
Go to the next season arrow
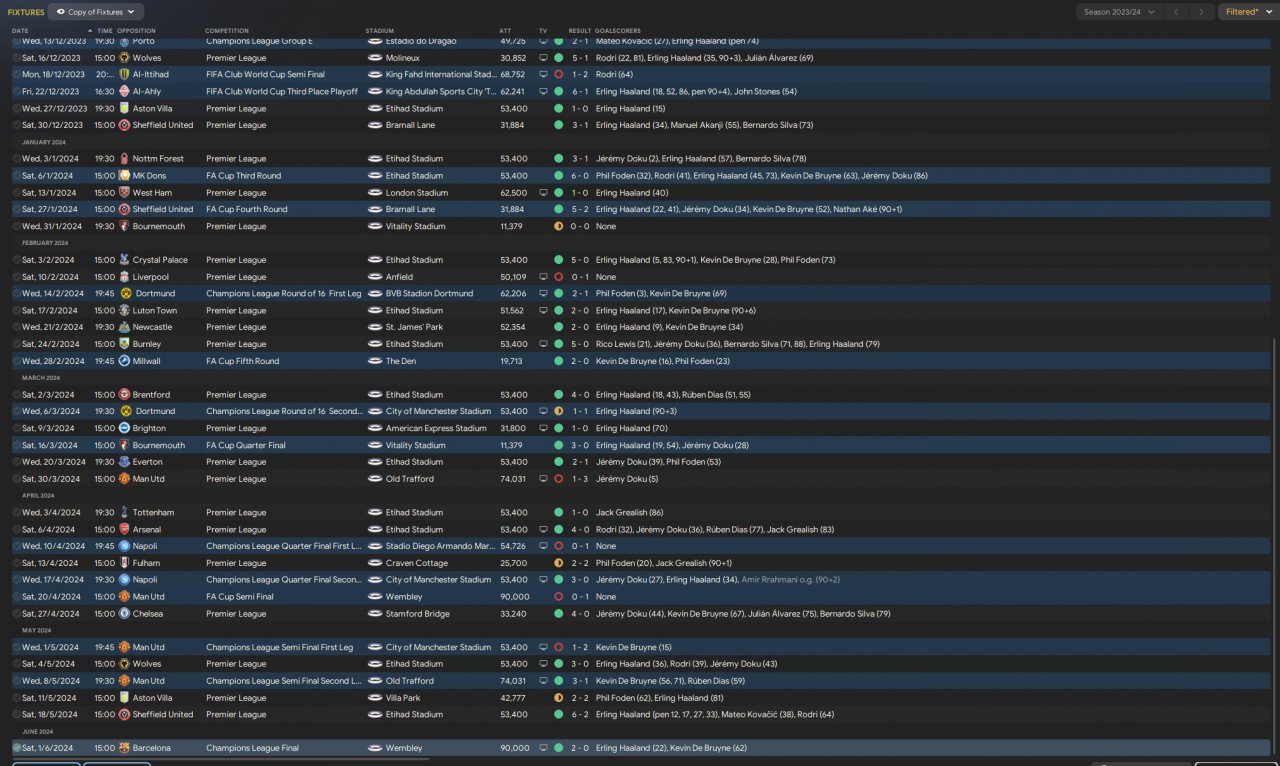click(x=1203, y=12)
